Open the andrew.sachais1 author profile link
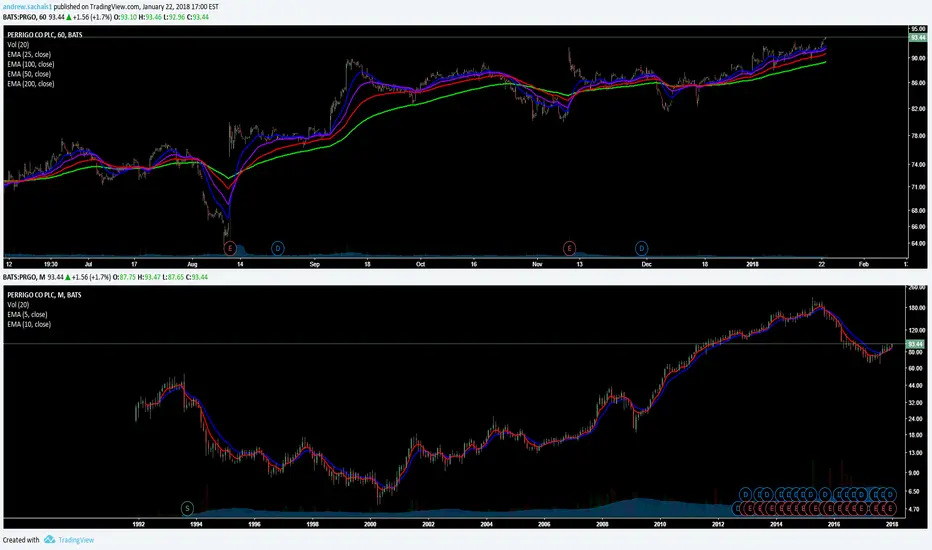 click(x=27, y=7)
